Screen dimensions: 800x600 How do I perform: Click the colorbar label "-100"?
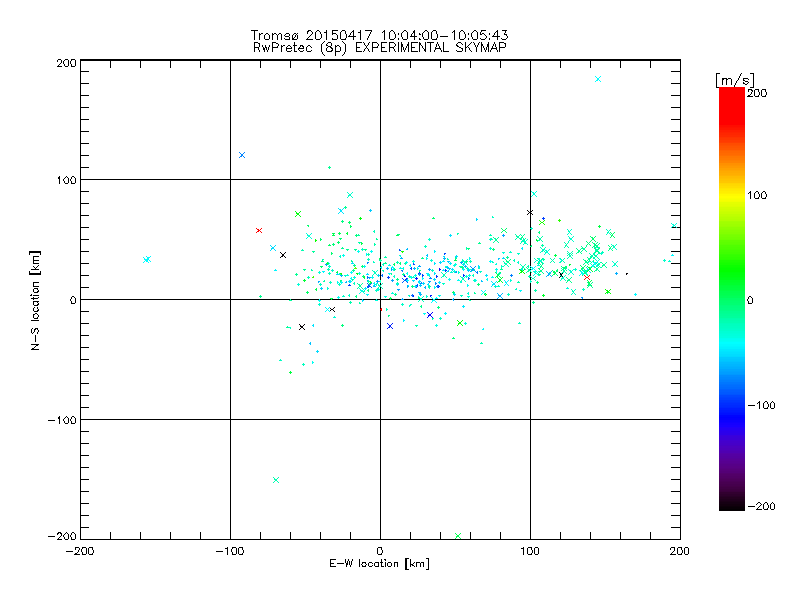pyautogui.click(x=761, y=405)
